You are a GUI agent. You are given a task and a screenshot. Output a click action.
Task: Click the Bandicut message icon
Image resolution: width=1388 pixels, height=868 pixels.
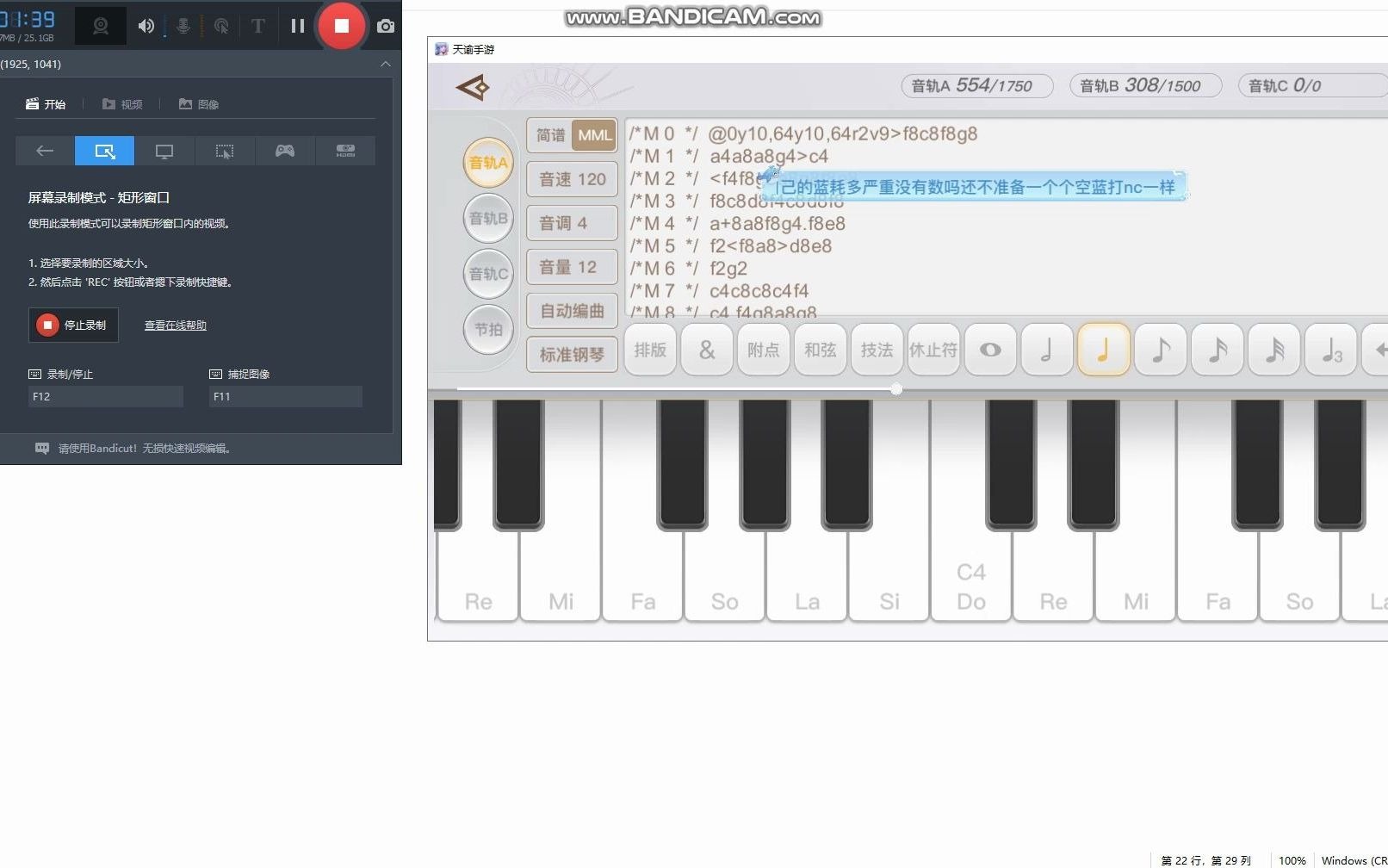tap(41, 448)
